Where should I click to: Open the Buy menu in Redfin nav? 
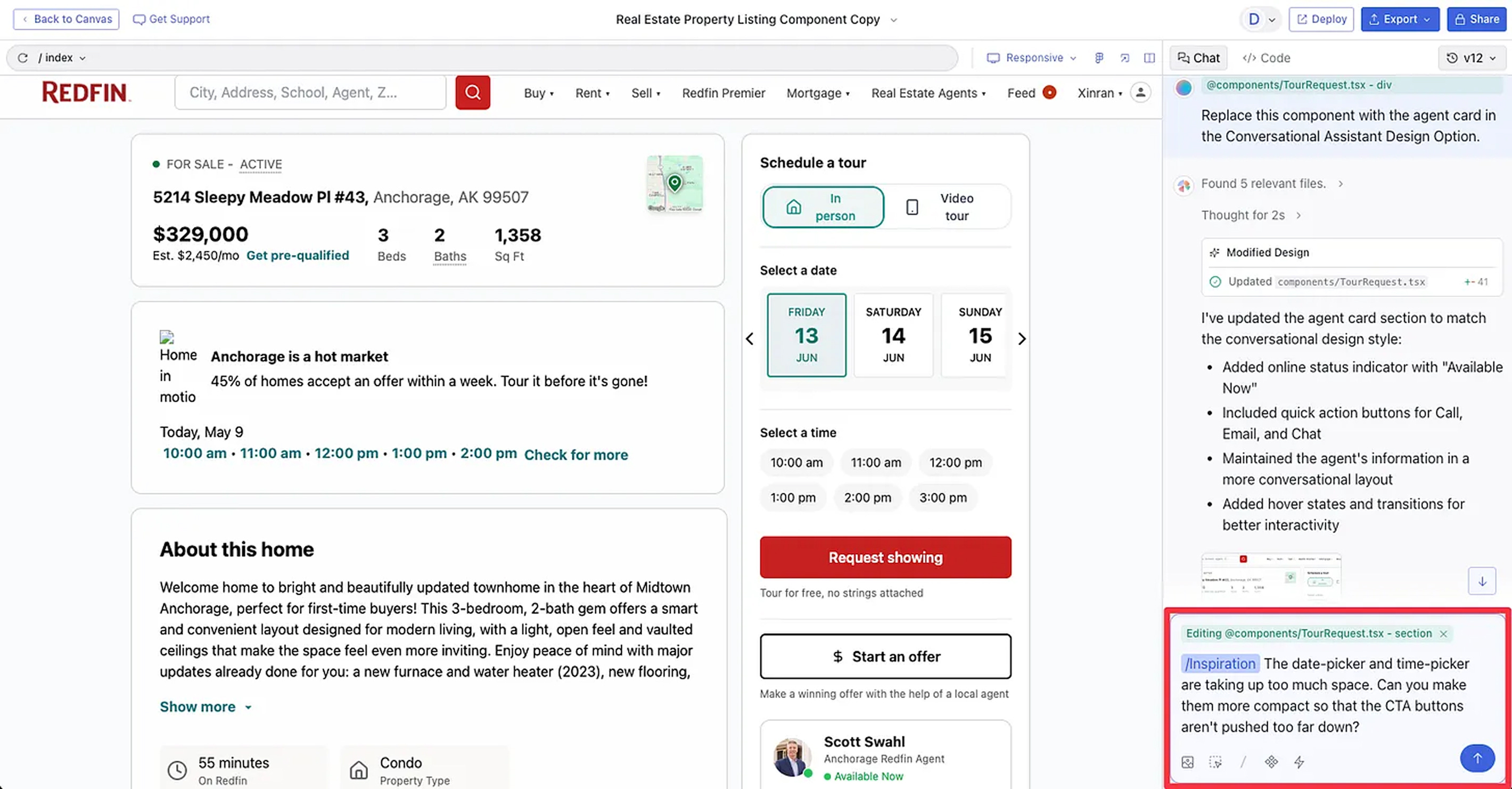tap(538, 93)
